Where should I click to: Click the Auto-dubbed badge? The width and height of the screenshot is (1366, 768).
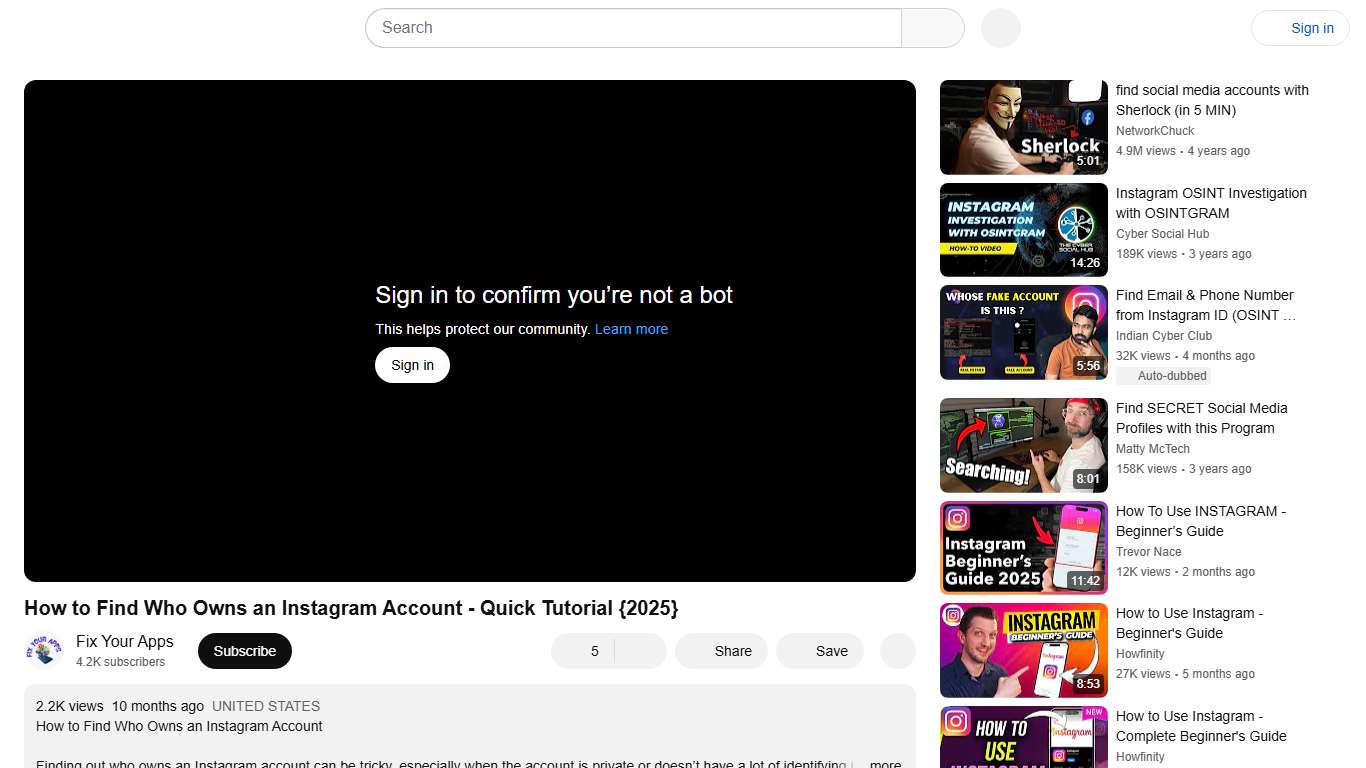[x=1163, y=375]
